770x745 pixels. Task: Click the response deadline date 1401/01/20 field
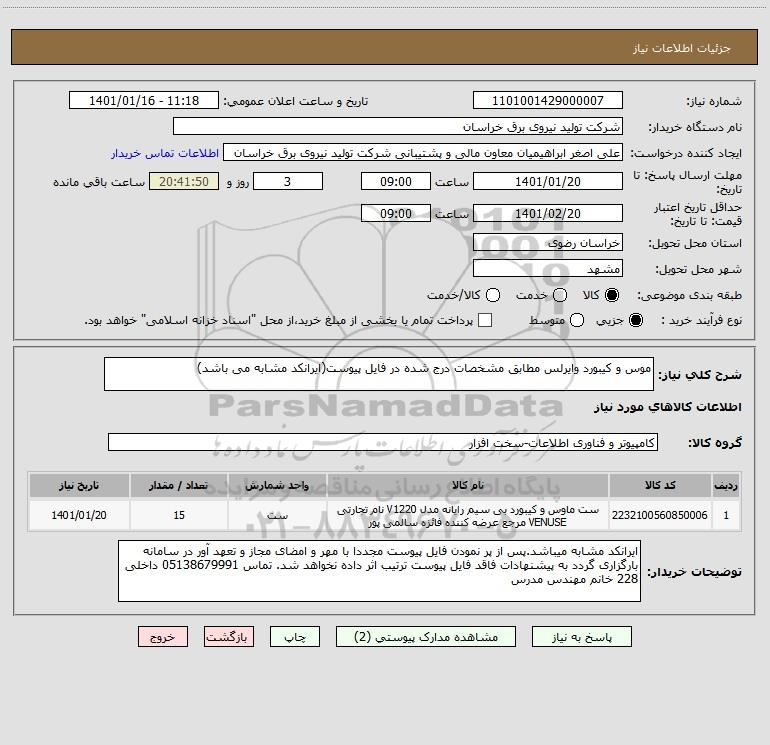tap(548, 181)
